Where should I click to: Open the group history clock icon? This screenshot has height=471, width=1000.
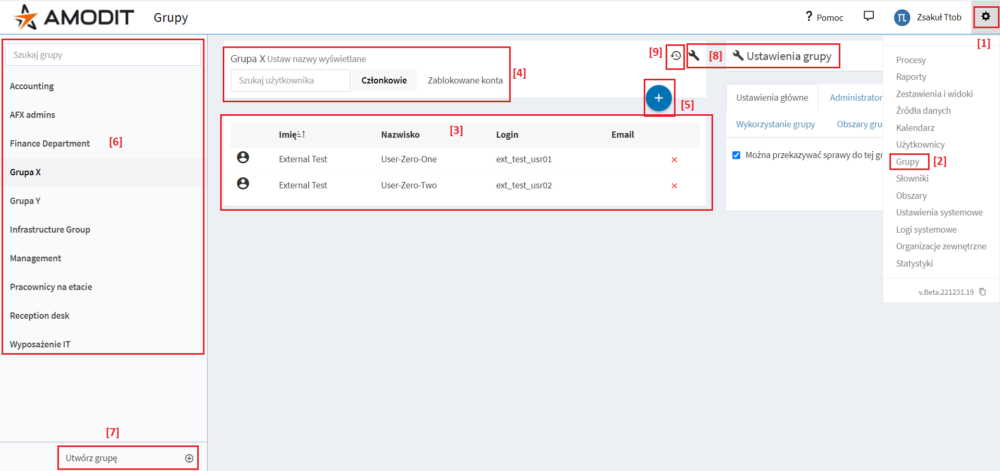(x=676, y=56)
